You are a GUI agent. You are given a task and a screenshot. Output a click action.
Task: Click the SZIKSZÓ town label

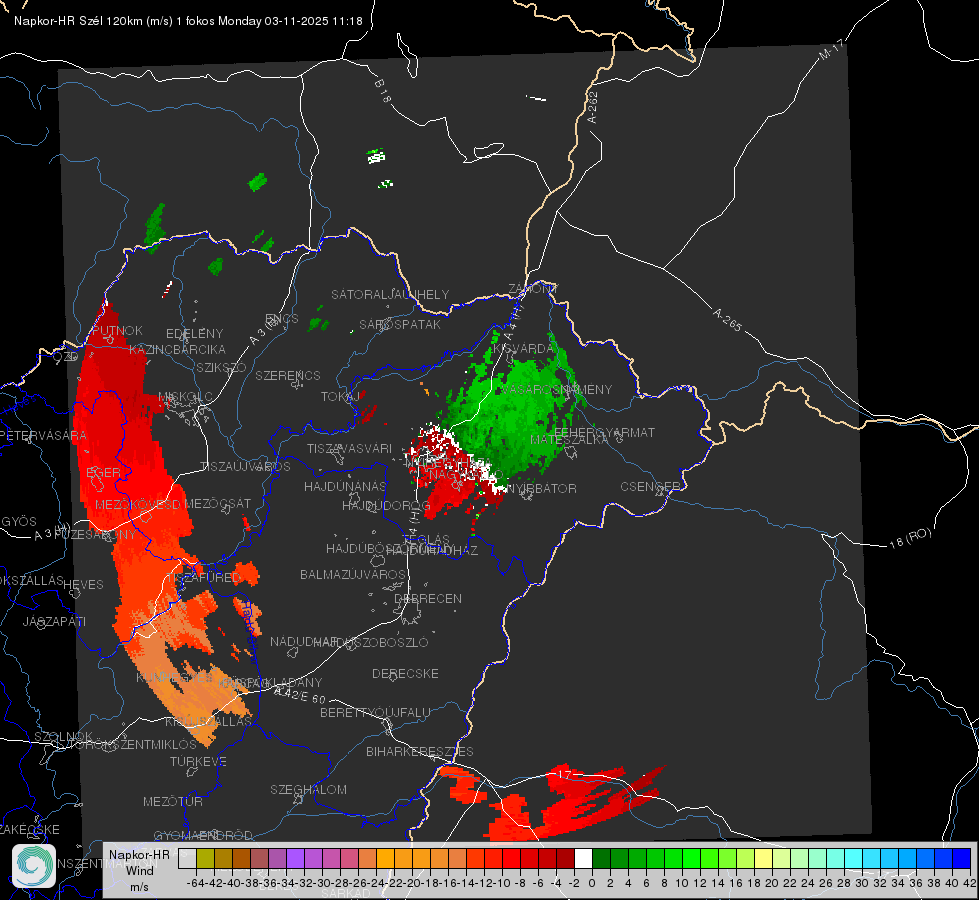point(221,367)
